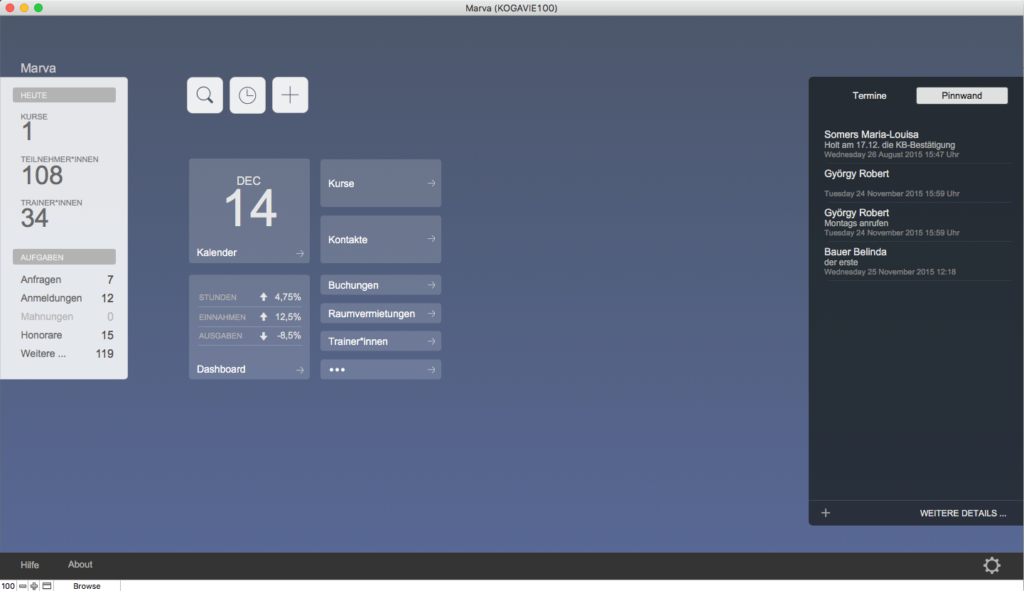
Task: Open settings via the gear icon
Action: [x=991, y=565]
